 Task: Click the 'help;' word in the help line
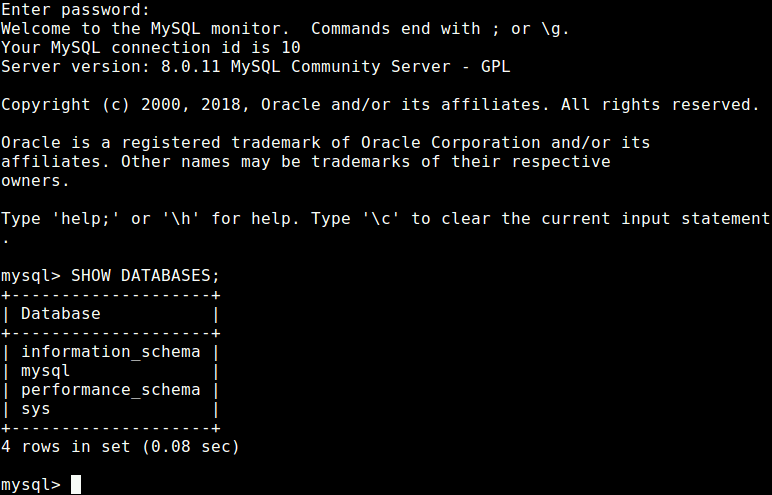[86, 219]
